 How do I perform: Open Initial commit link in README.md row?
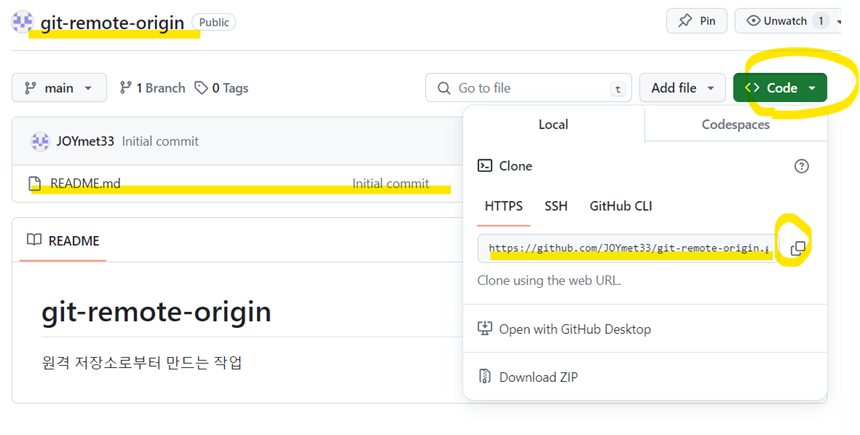pos(391,183)
